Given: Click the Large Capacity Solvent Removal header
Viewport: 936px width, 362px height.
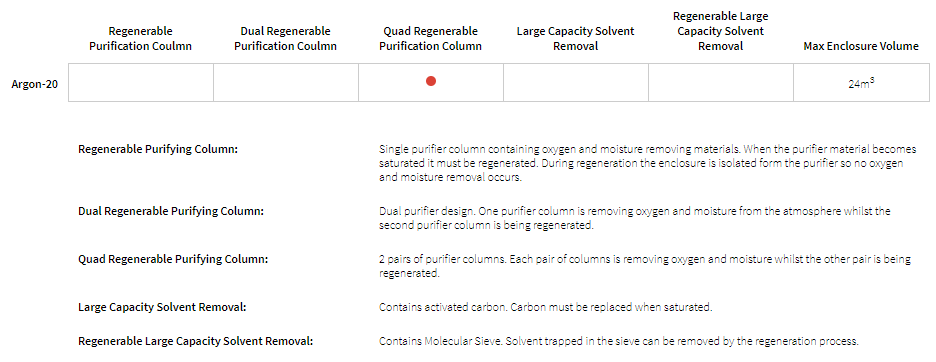Looking at the screenshot, I should (x=575, y=38).
